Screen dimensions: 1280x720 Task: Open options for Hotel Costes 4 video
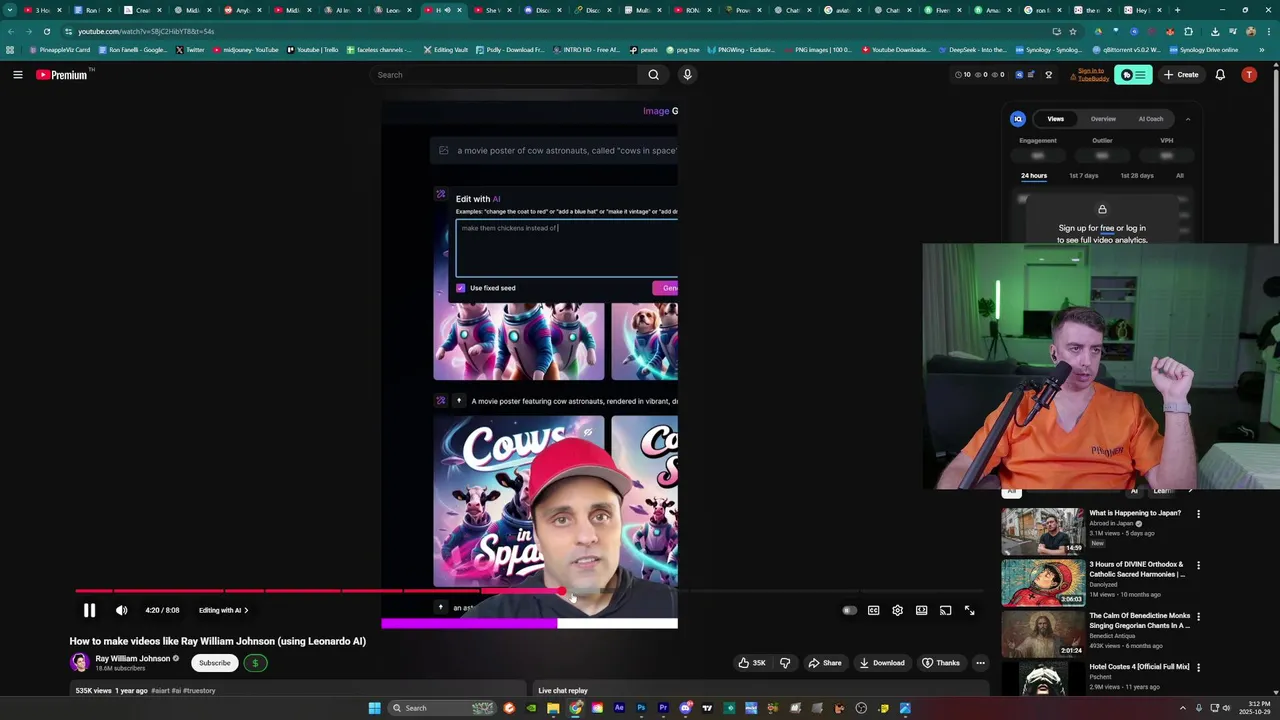1198,668
